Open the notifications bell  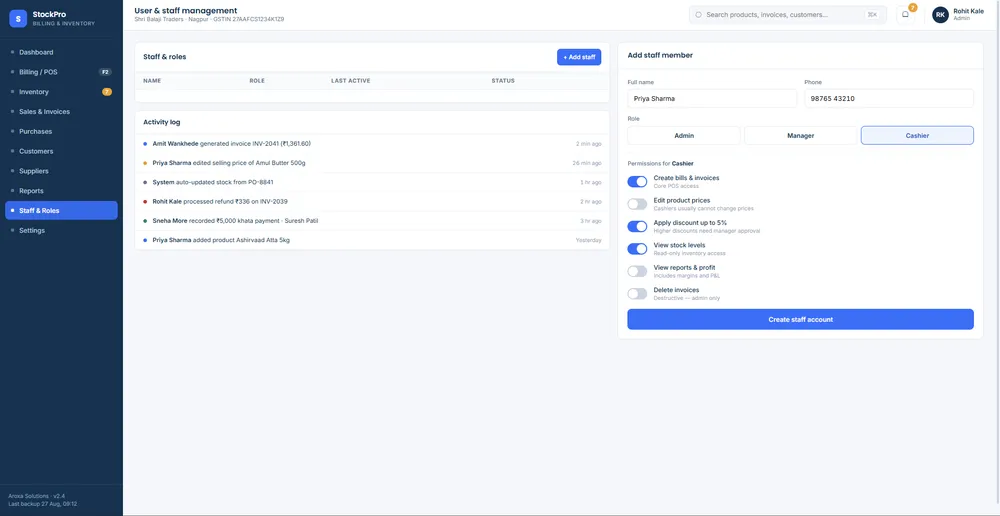pos(906,15)
